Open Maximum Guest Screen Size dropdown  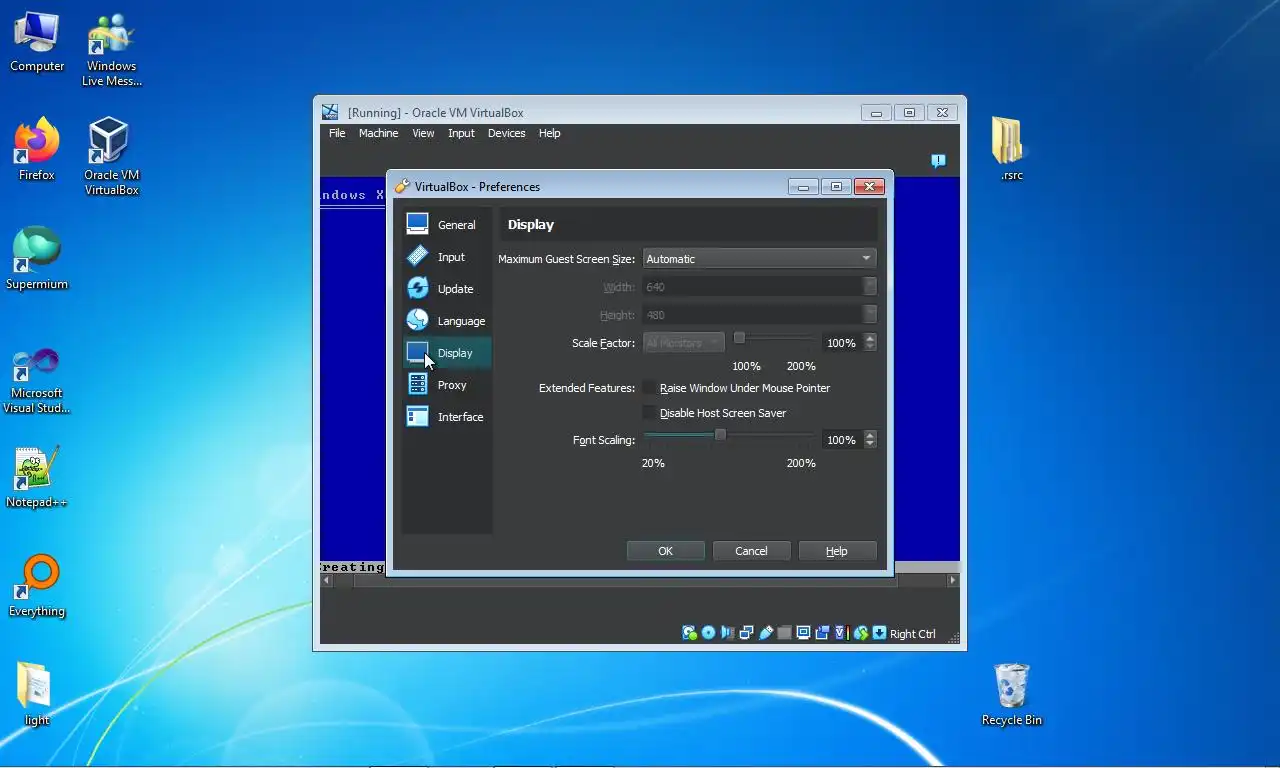759,259
